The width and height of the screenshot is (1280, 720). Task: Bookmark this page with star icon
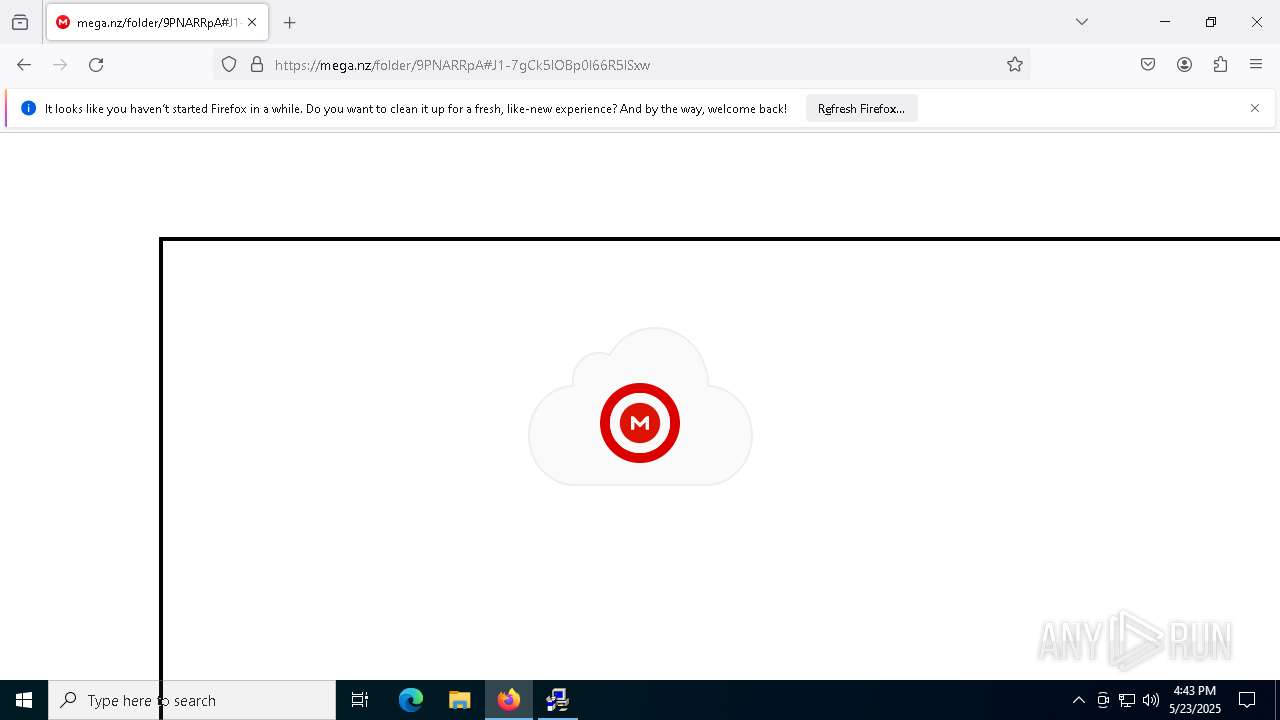pos(1015,65)
